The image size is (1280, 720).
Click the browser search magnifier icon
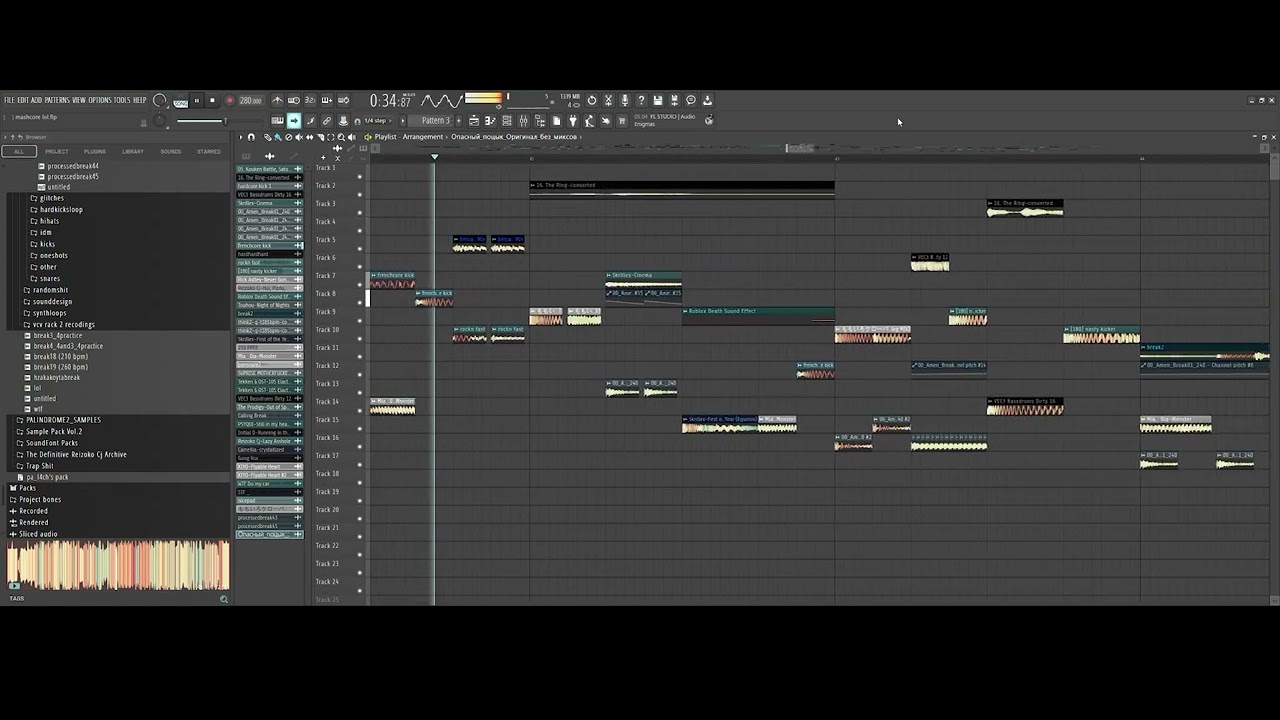point(223,599)
